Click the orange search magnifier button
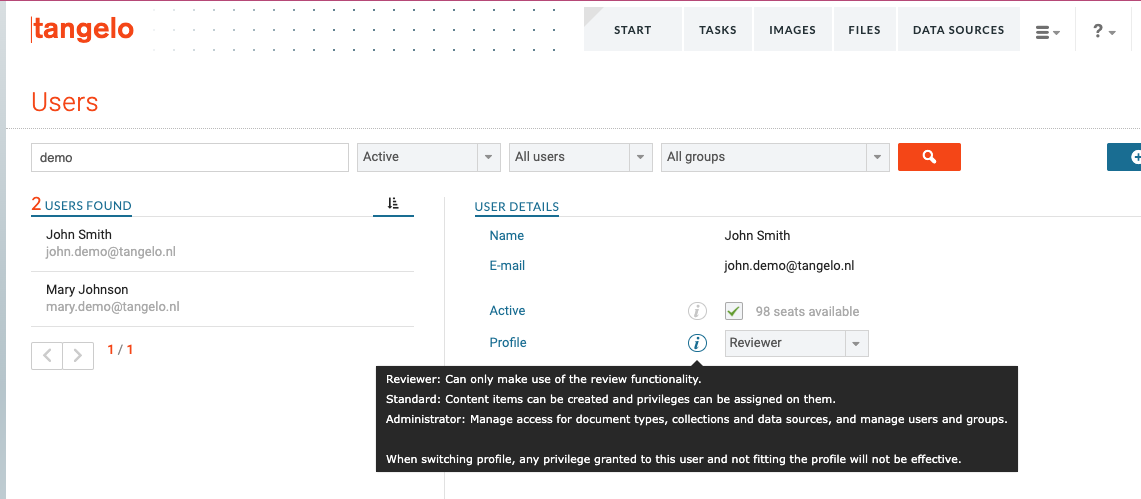The height and width of the screenshot is (499, 1141). point(929,157)
